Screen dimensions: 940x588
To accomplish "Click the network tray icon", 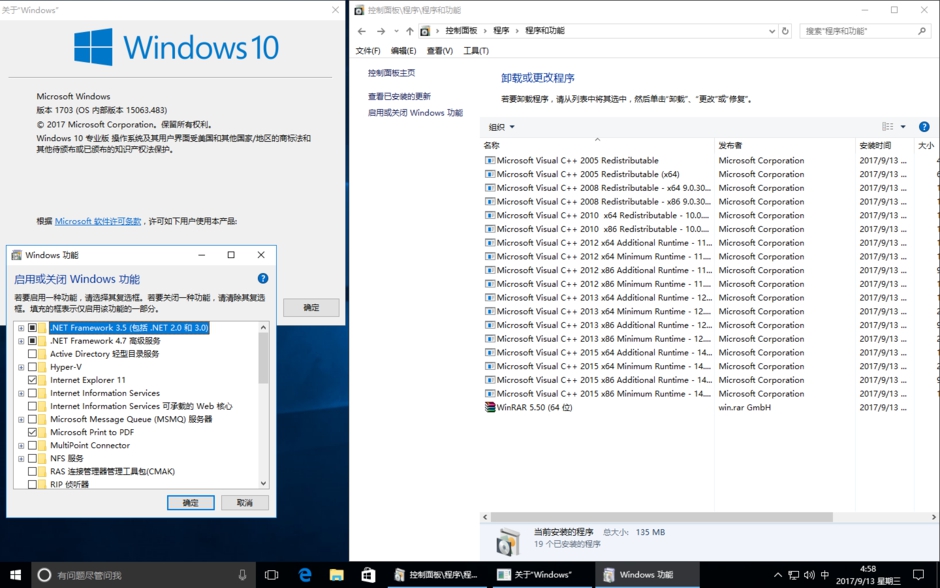I will pyautogui.click(x=794, y=575).
